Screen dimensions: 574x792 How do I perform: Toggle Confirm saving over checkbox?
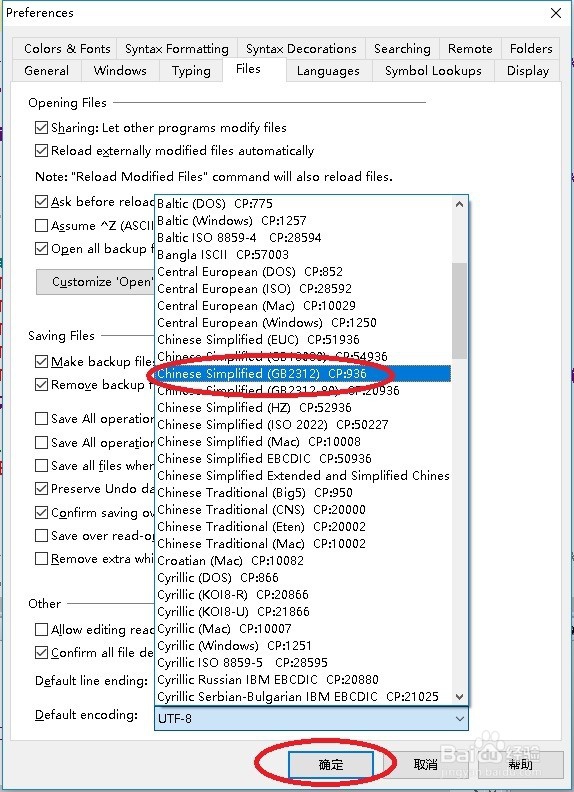(41, 513)
